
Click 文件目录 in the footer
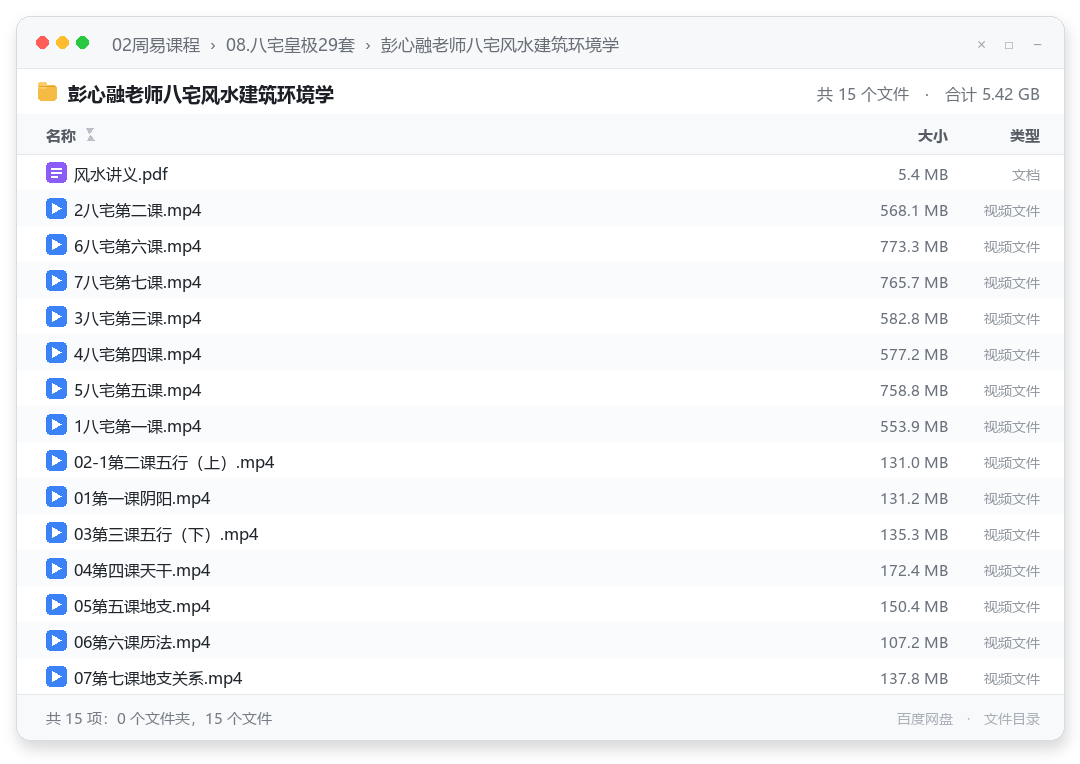pos(1012,719)
